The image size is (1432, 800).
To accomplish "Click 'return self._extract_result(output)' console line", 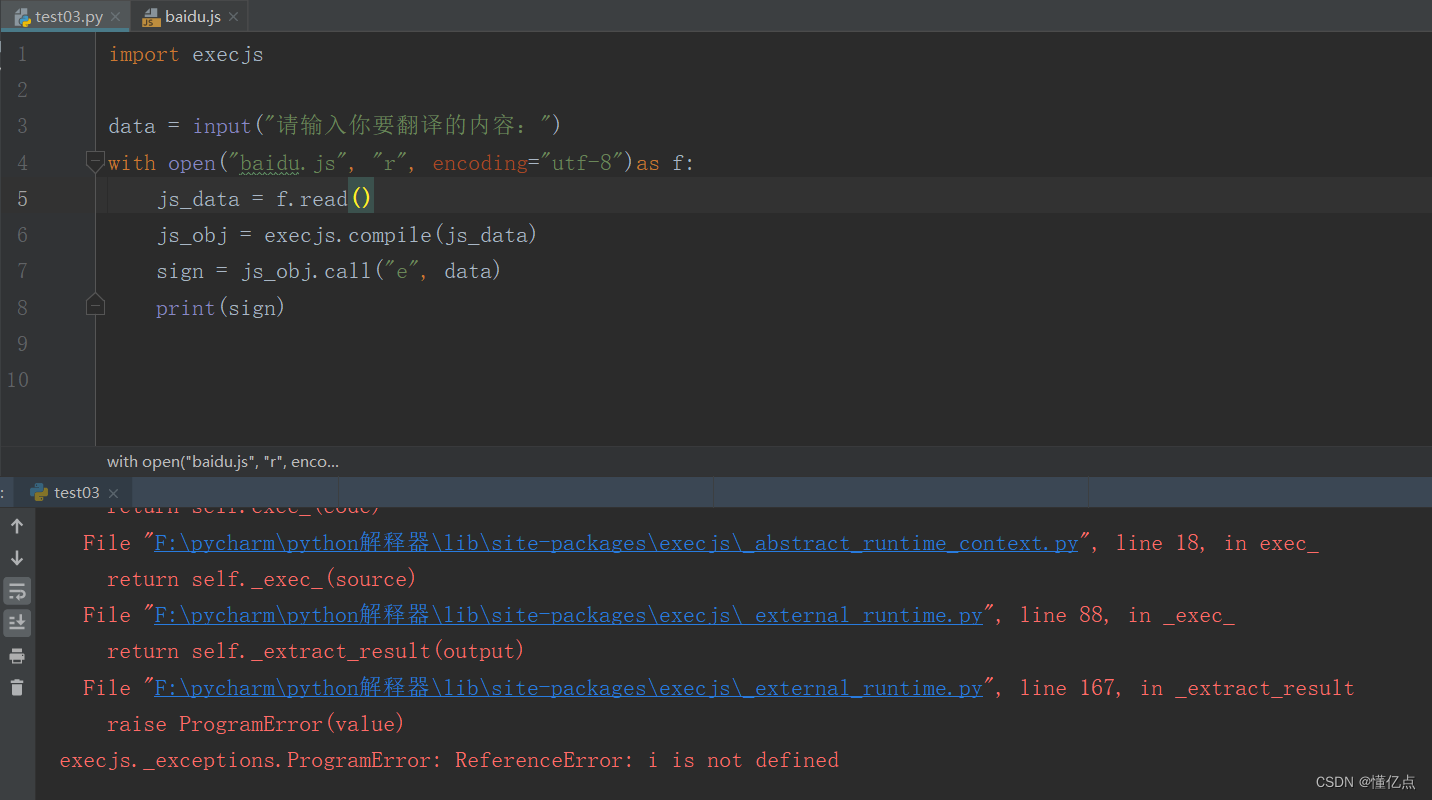I will (x=316, y=651).
